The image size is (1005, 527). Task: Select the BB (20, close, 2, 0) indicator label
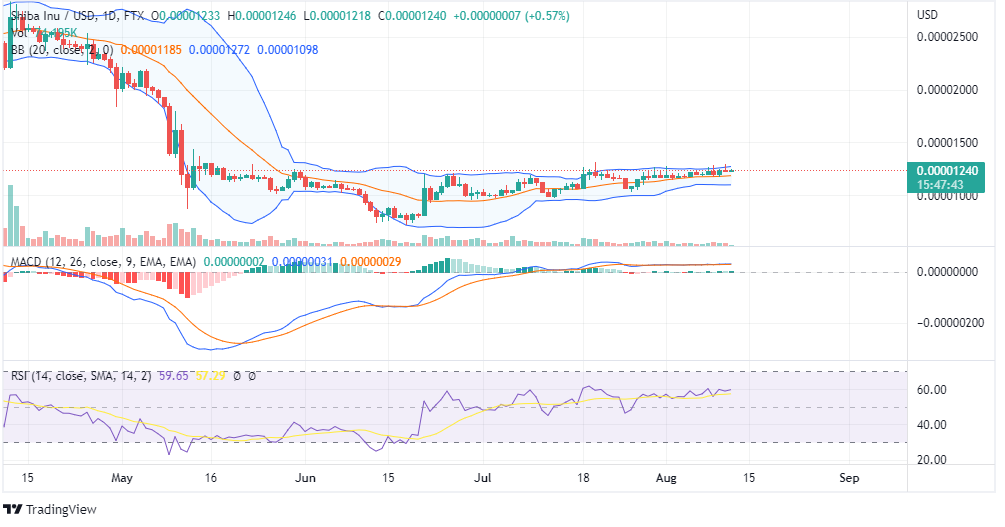tap(60, 49)
